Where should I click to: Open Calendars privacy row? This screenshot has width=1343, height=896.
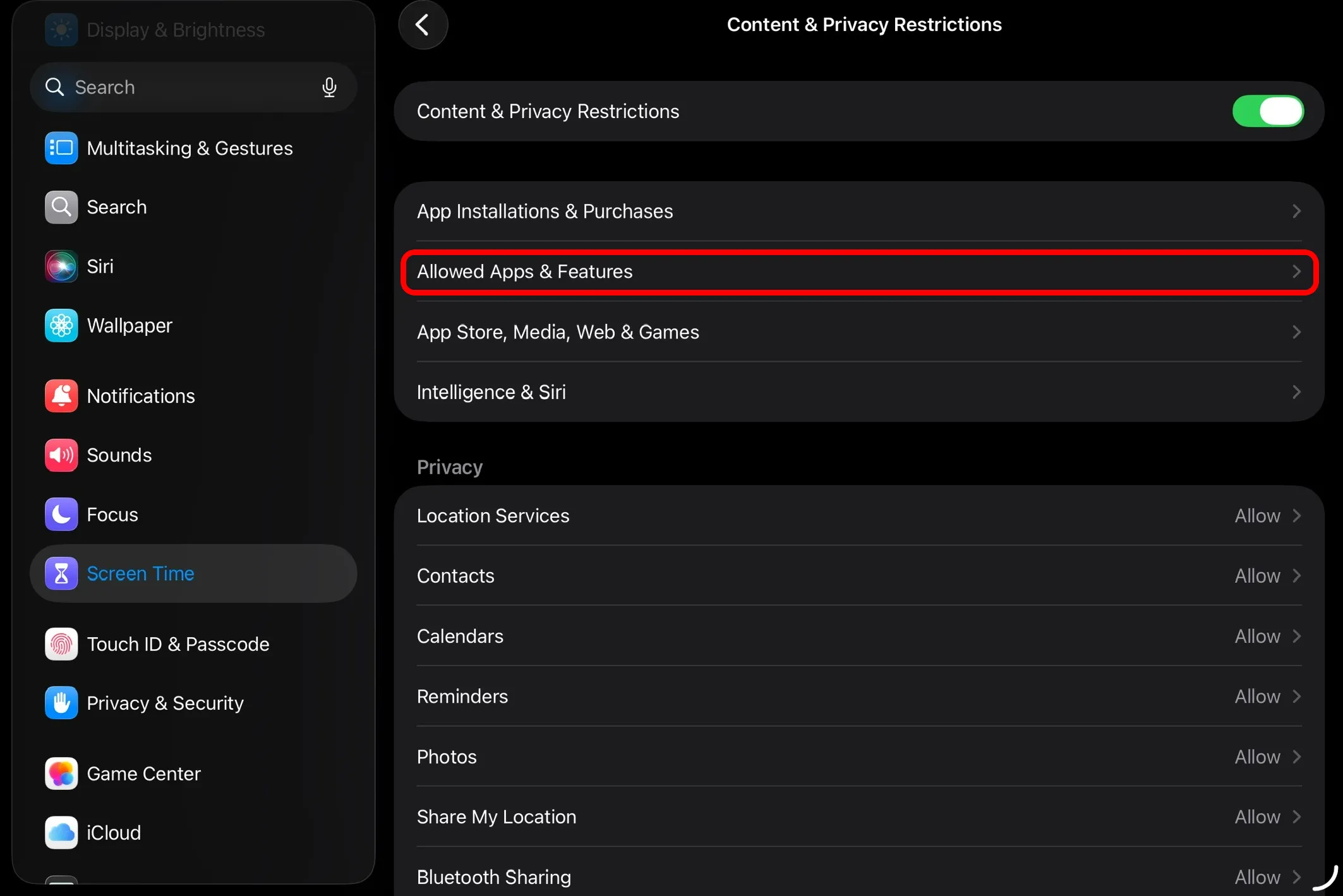pyautogui.click(x=859, y=636)
